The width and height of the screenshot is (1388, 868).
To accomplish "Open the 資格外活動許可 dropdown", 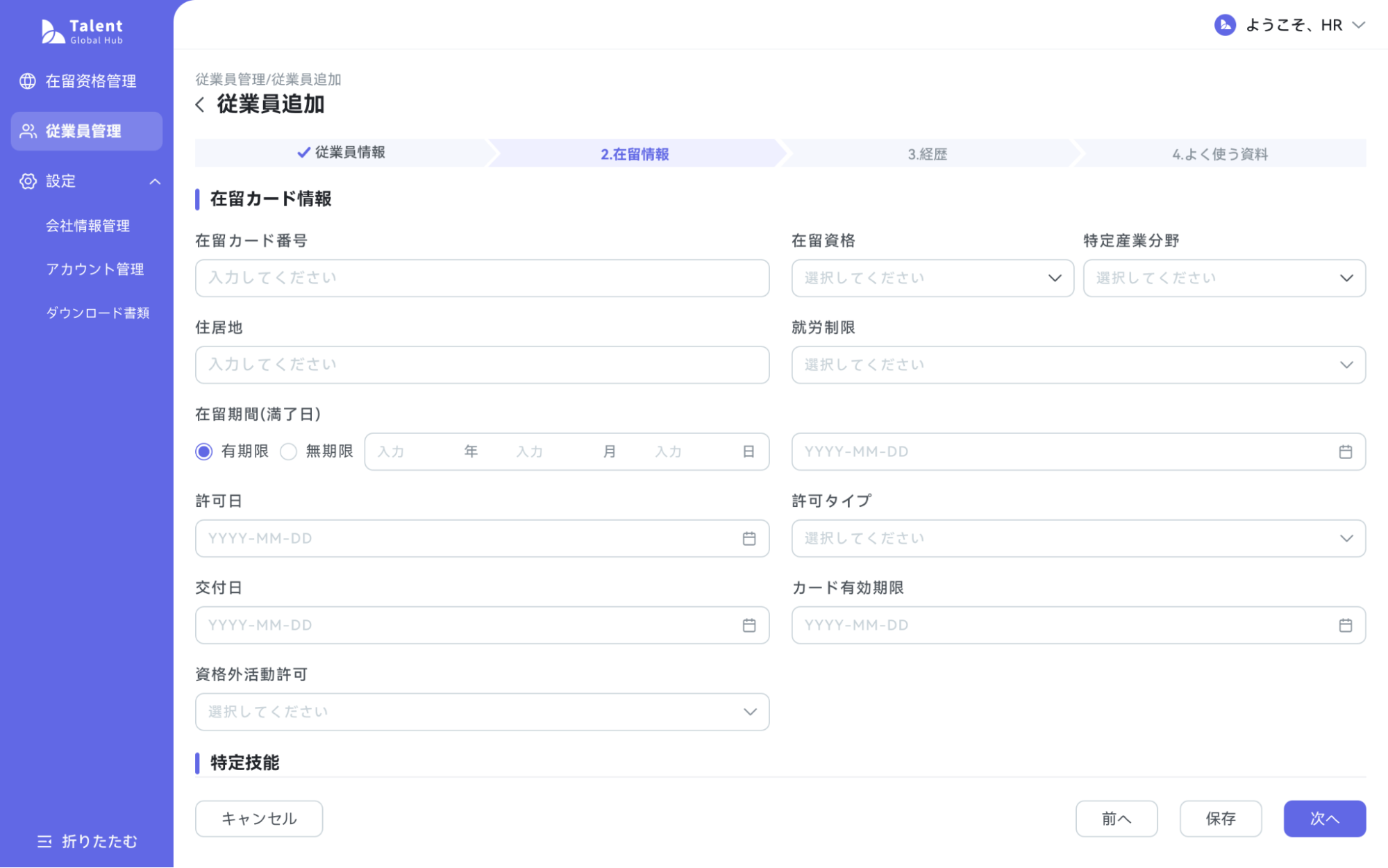I will click(x=482, y=712).
